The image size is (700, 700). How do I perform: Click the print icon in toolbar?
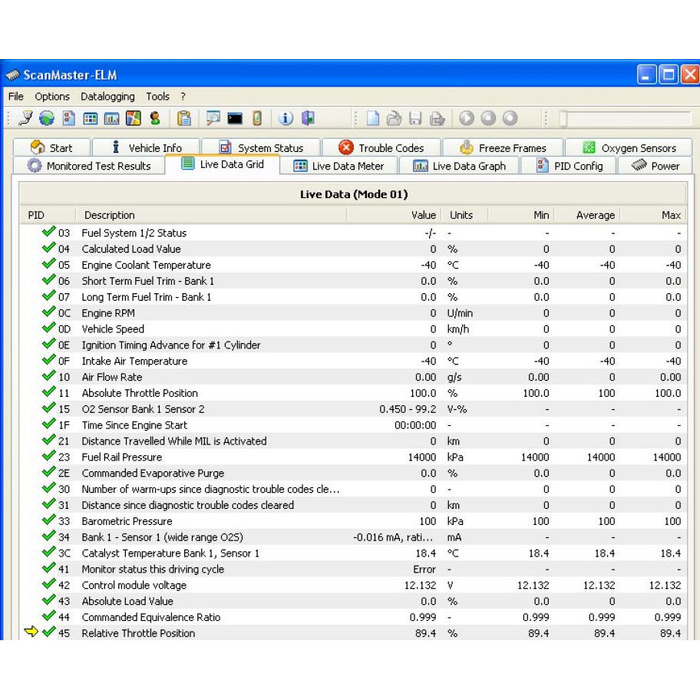coord(437,119)
